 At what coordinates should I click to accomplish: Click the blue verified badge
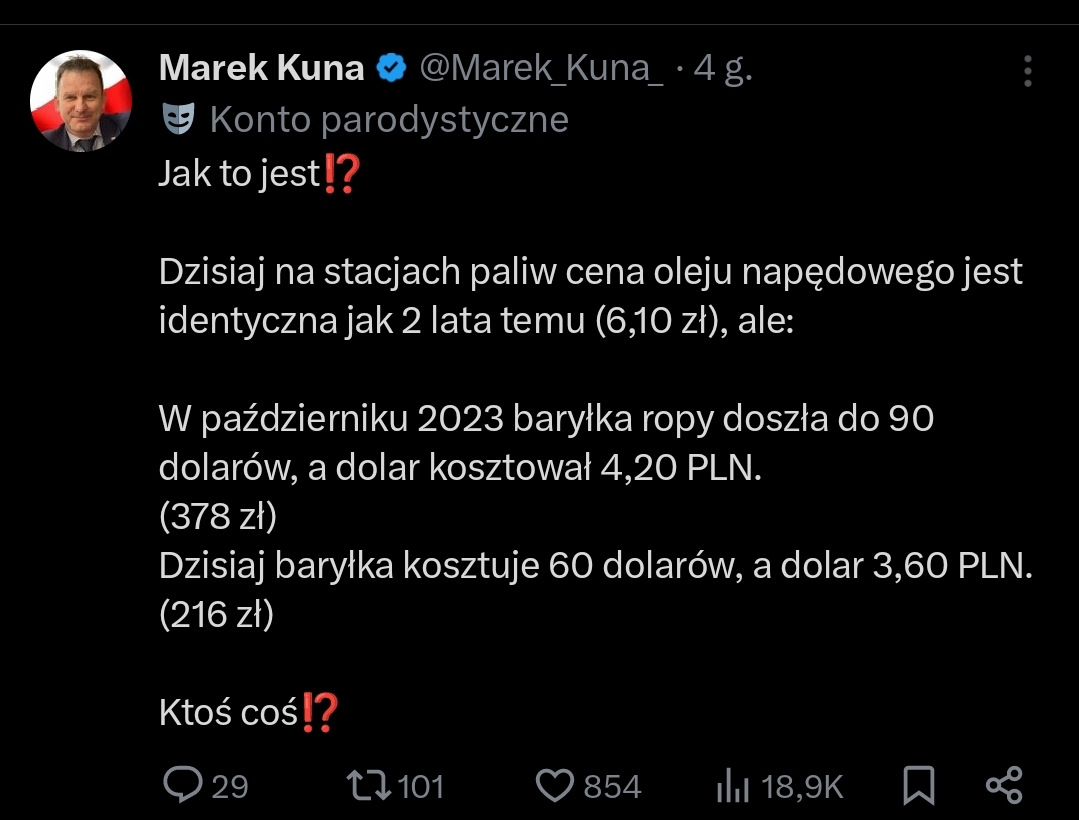390,69
